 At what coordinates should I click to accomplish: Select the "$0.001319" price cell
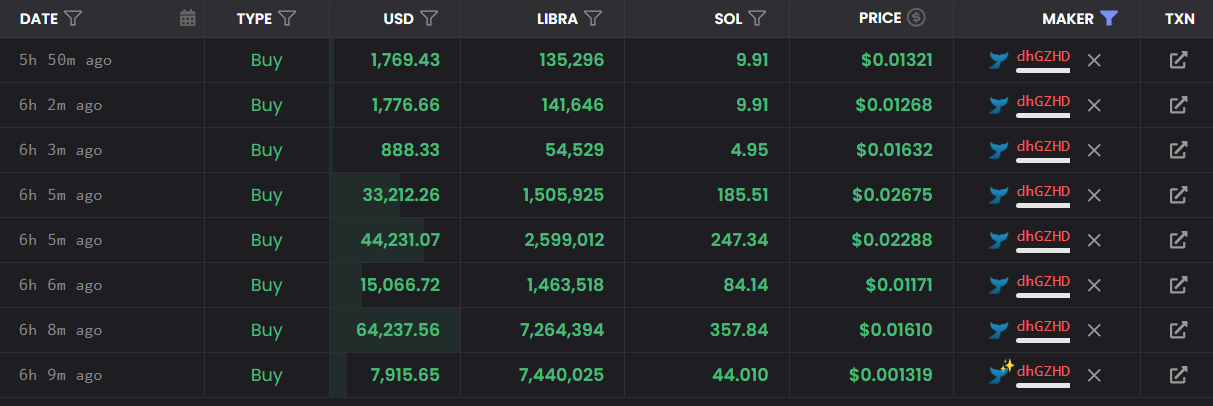pyautogui.click(x=891, y=375)
